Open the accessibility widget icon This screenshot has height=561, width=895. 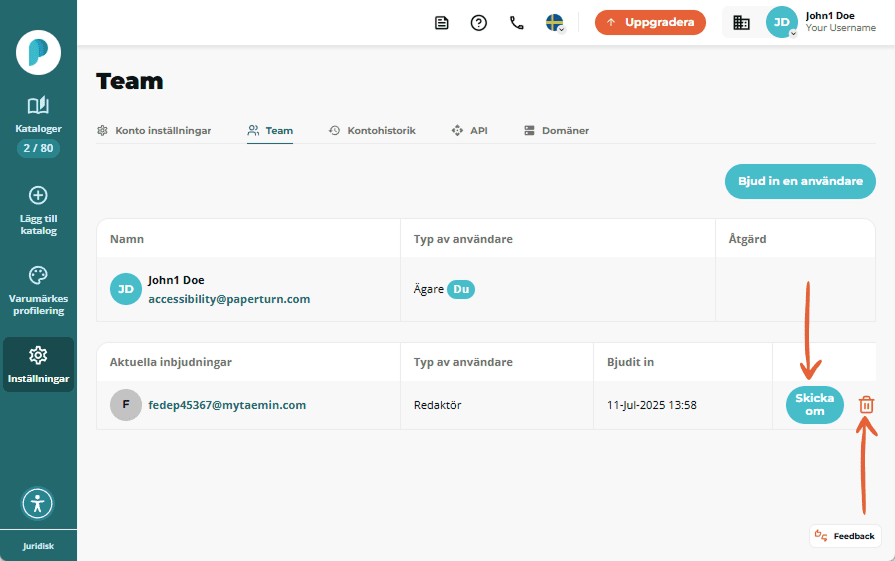click(38, 503)
